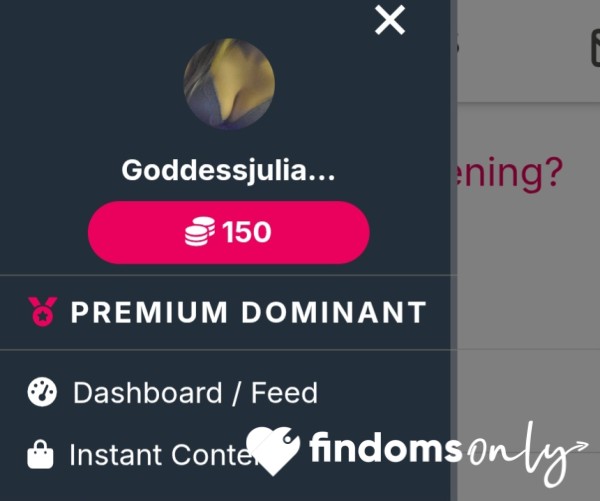Go to Dashboard / Feed

tap(195, 393)
